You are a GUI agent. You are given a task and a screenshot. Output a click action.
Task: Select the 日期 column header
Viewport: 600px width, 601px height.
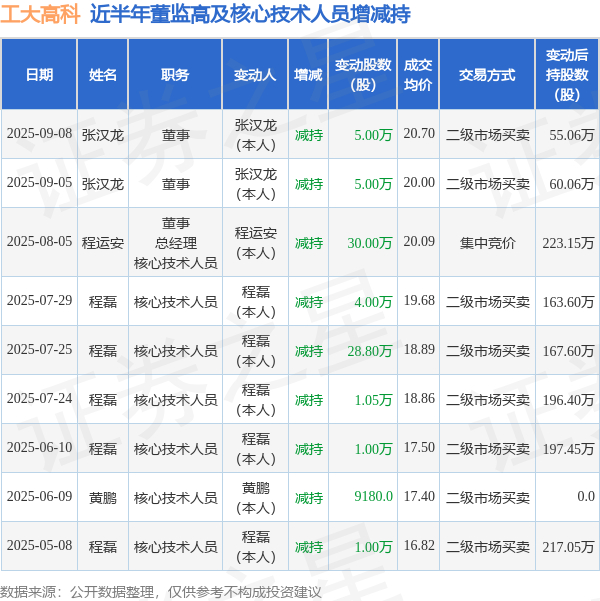point(39,74)
